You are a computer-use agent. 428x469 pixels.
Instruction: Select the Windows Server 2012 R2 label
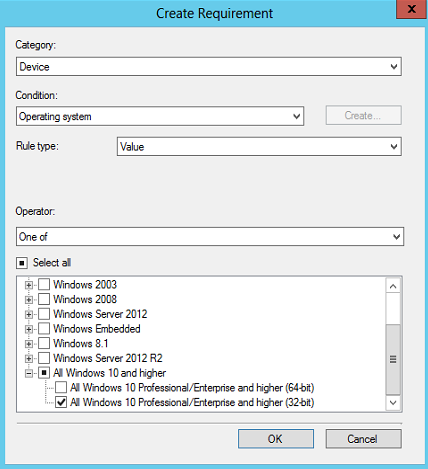click(108, 358)
